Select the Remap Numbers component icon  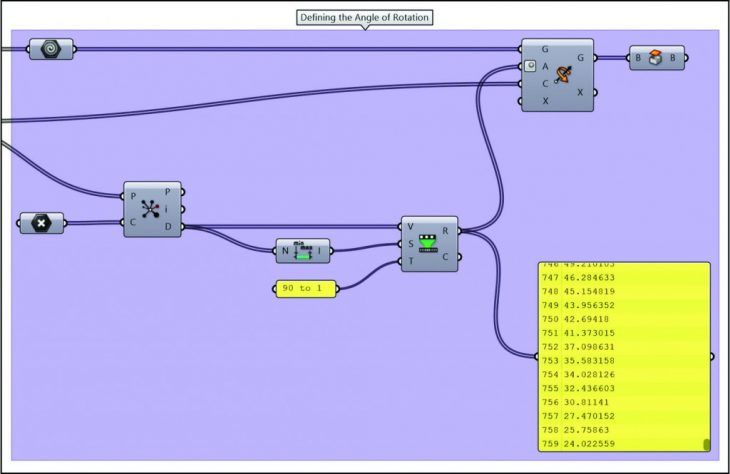(429, 244)
